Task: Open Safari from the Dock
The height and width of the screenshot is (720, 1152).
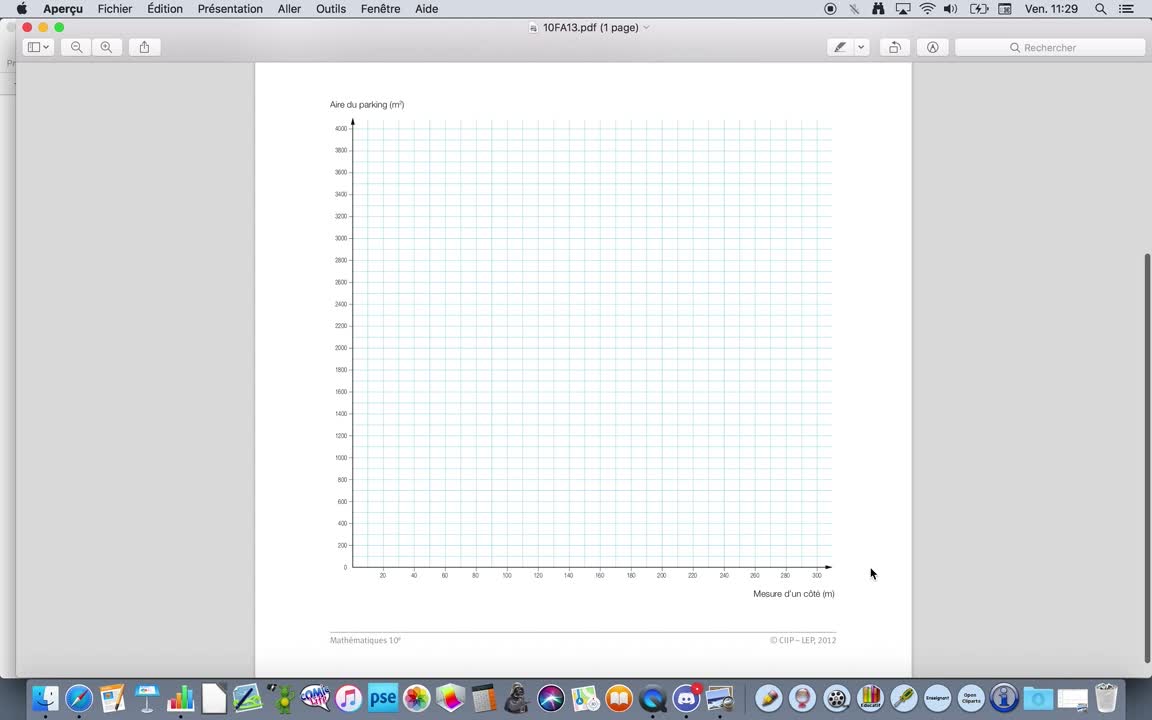Action: coord(79,698)
